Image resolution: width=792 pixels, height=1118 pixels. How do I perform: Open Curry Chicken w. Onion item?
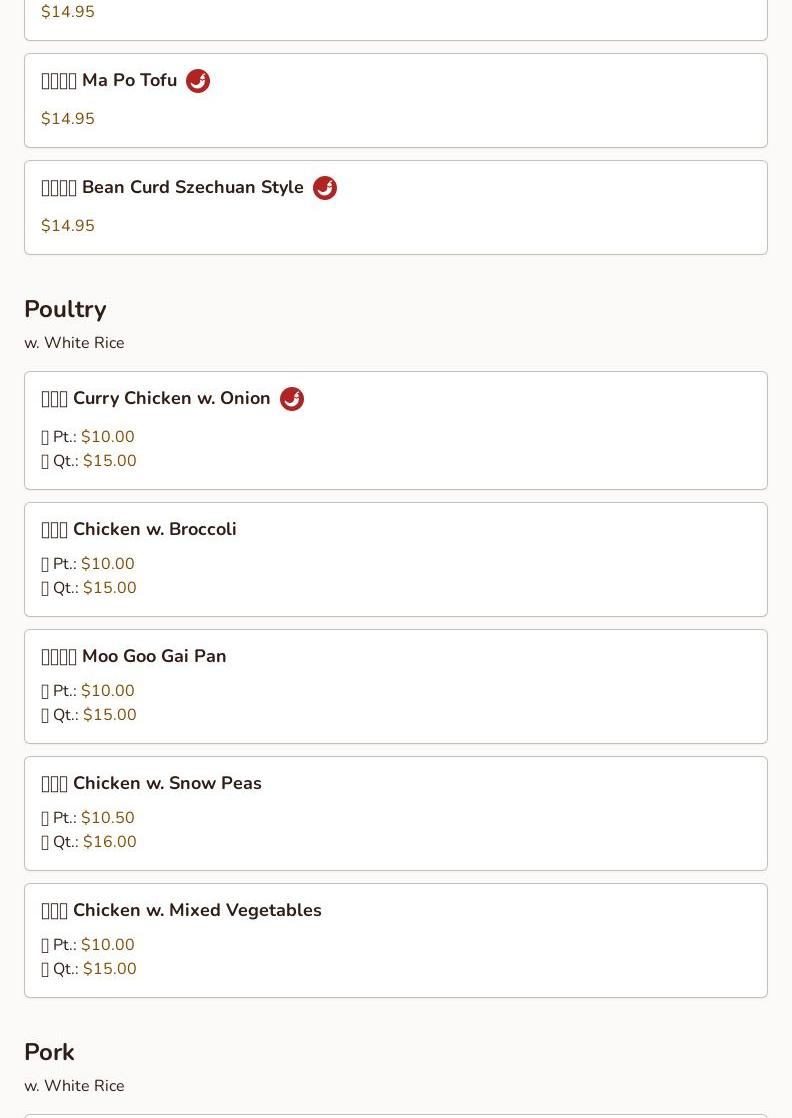(171, 399)
